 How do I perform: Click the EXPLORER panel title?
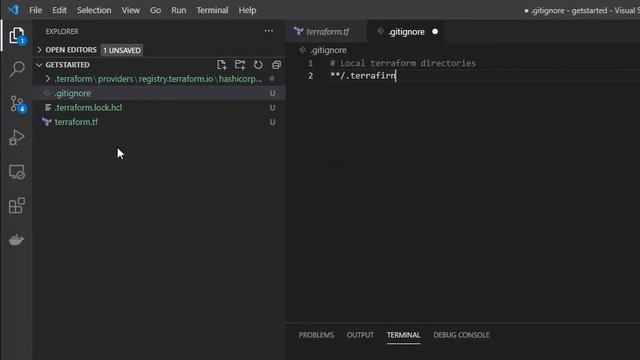pyautogui.click(x=62, y=31)
